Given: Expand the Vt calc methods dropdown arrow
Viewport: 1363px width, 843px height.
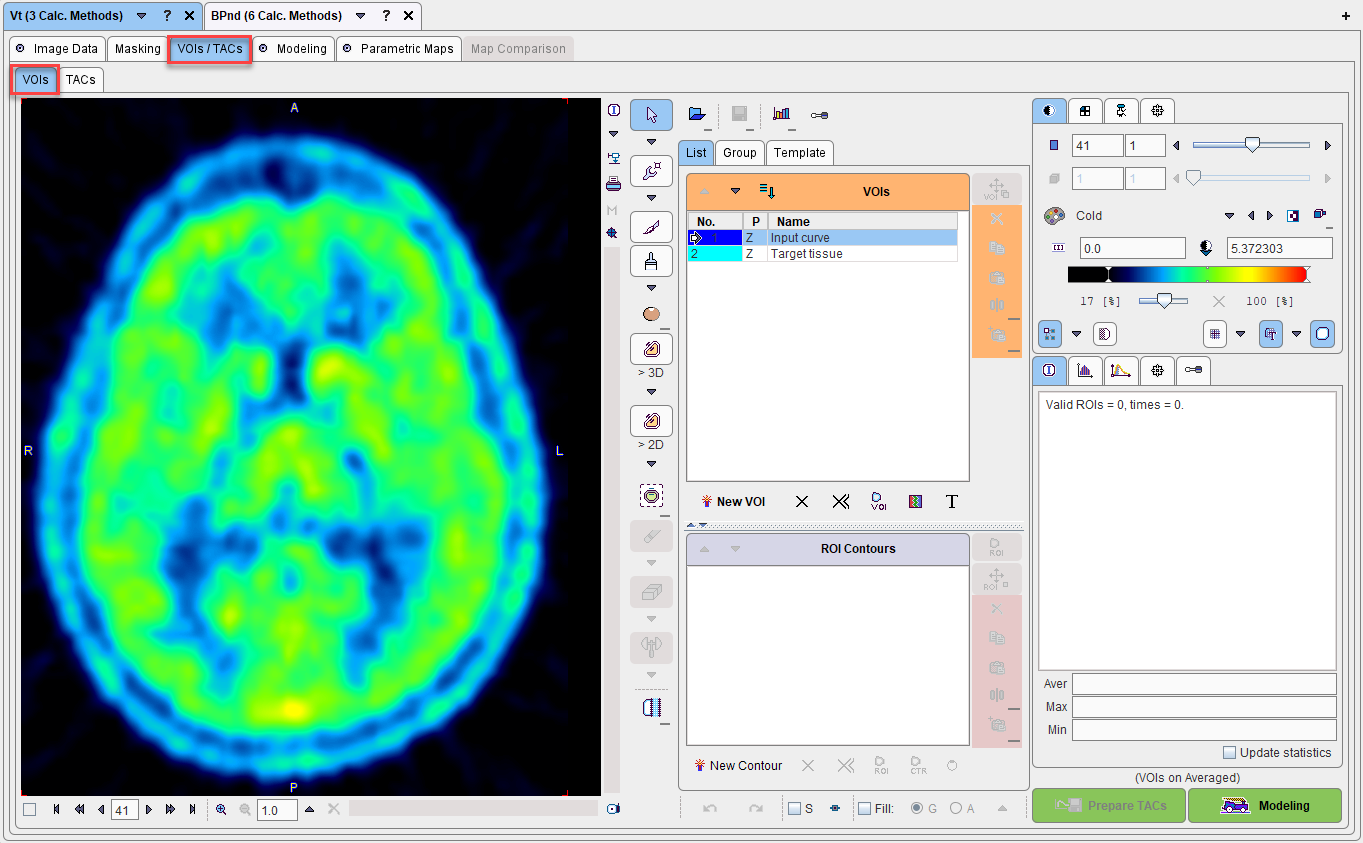Looking at the screenshot, I should point(141,16).
